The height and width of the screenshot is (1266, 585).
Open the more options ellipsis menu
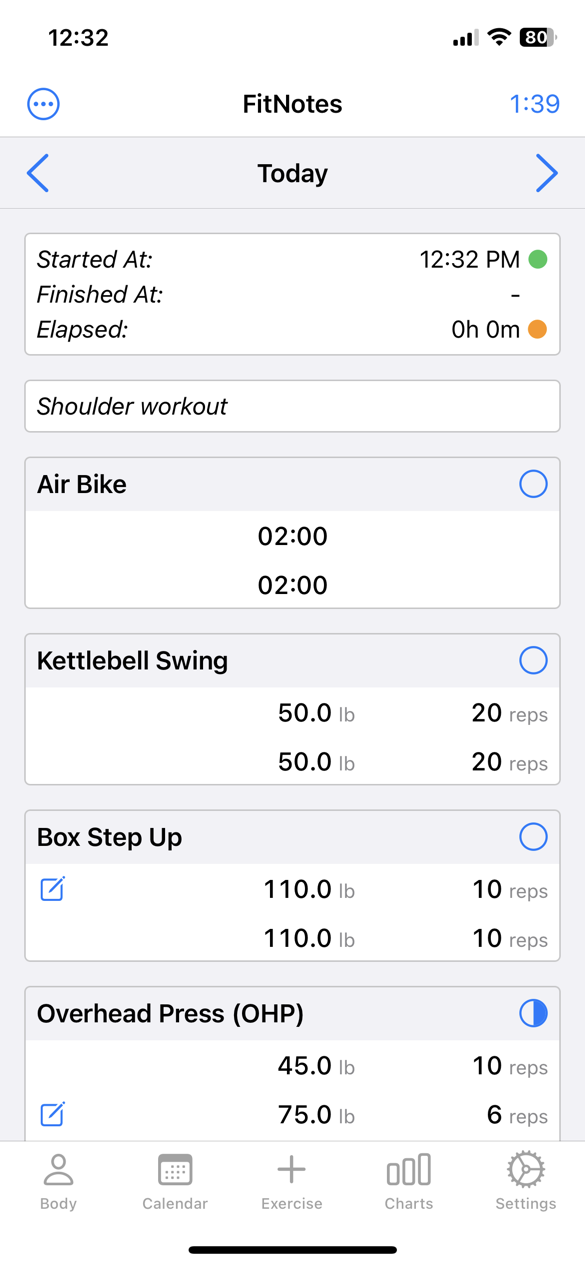[x=43, y=104]
